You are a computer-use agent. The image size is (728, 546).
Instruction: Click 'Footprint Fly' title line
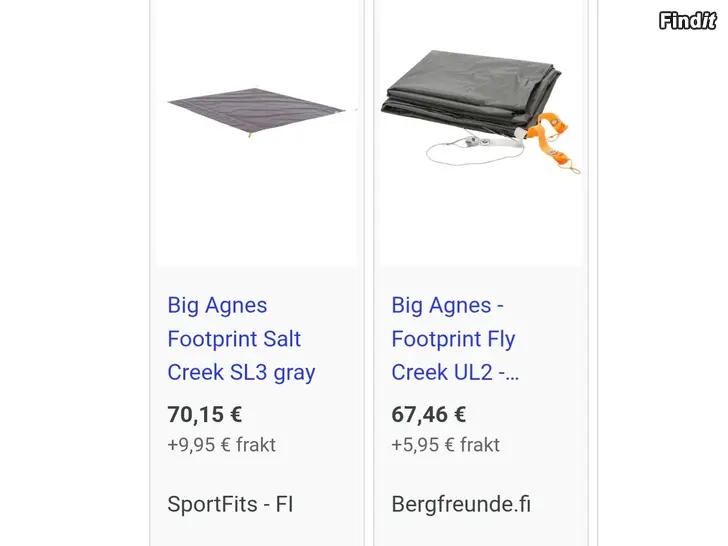pos(453,339)
